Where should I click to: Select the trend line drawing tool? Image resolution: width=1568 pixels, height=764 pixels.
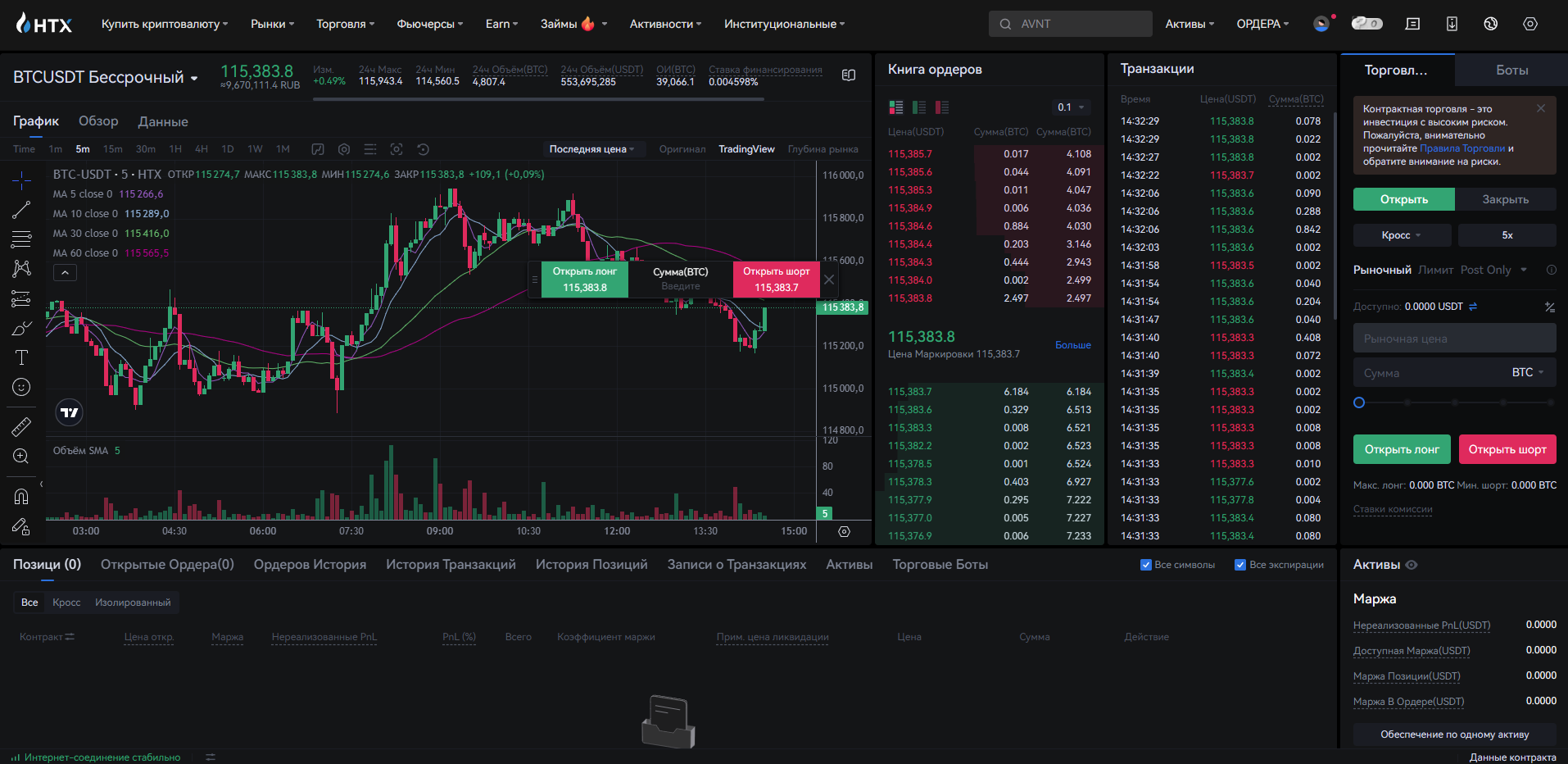click(x=21, y=210)
